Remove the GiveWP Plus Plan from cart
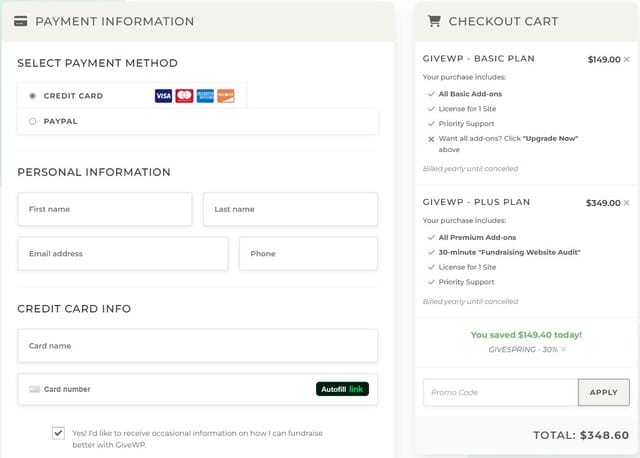The width and height of the screenshot is (640, 458). tap(626, 203)
